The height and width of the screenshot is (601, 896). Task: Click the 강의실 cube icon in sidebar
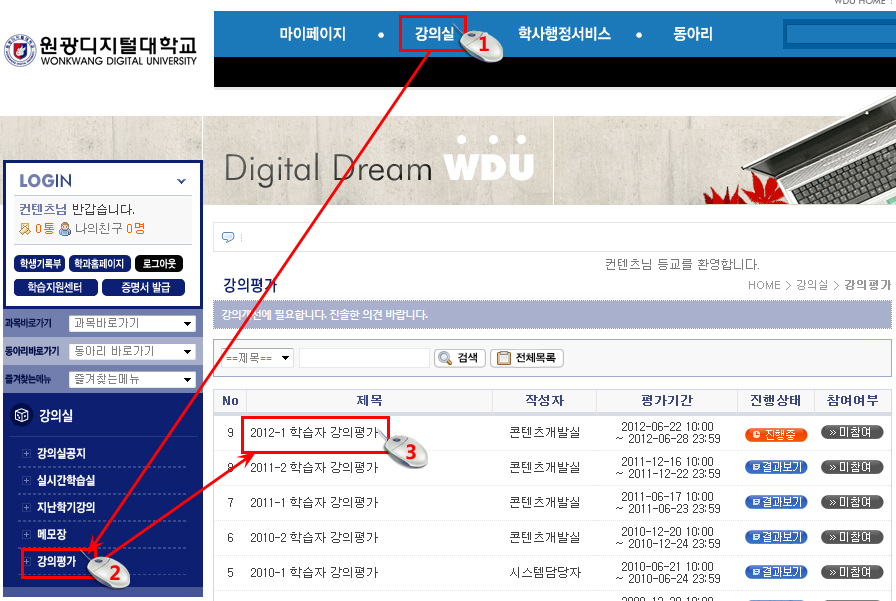click(20, 415)
